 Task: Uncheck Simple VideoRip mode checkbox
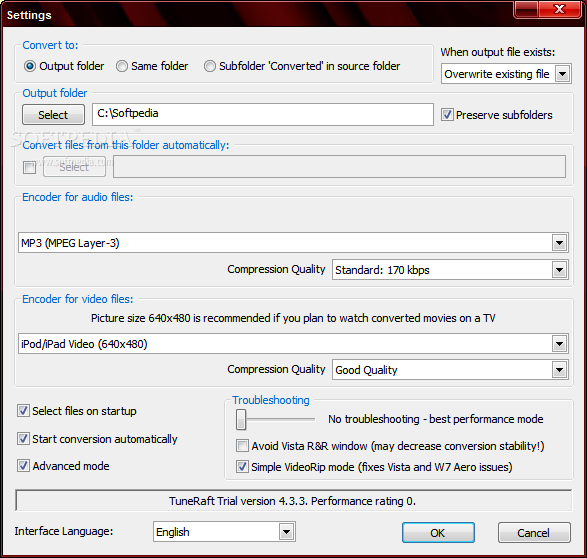(242, 467)
